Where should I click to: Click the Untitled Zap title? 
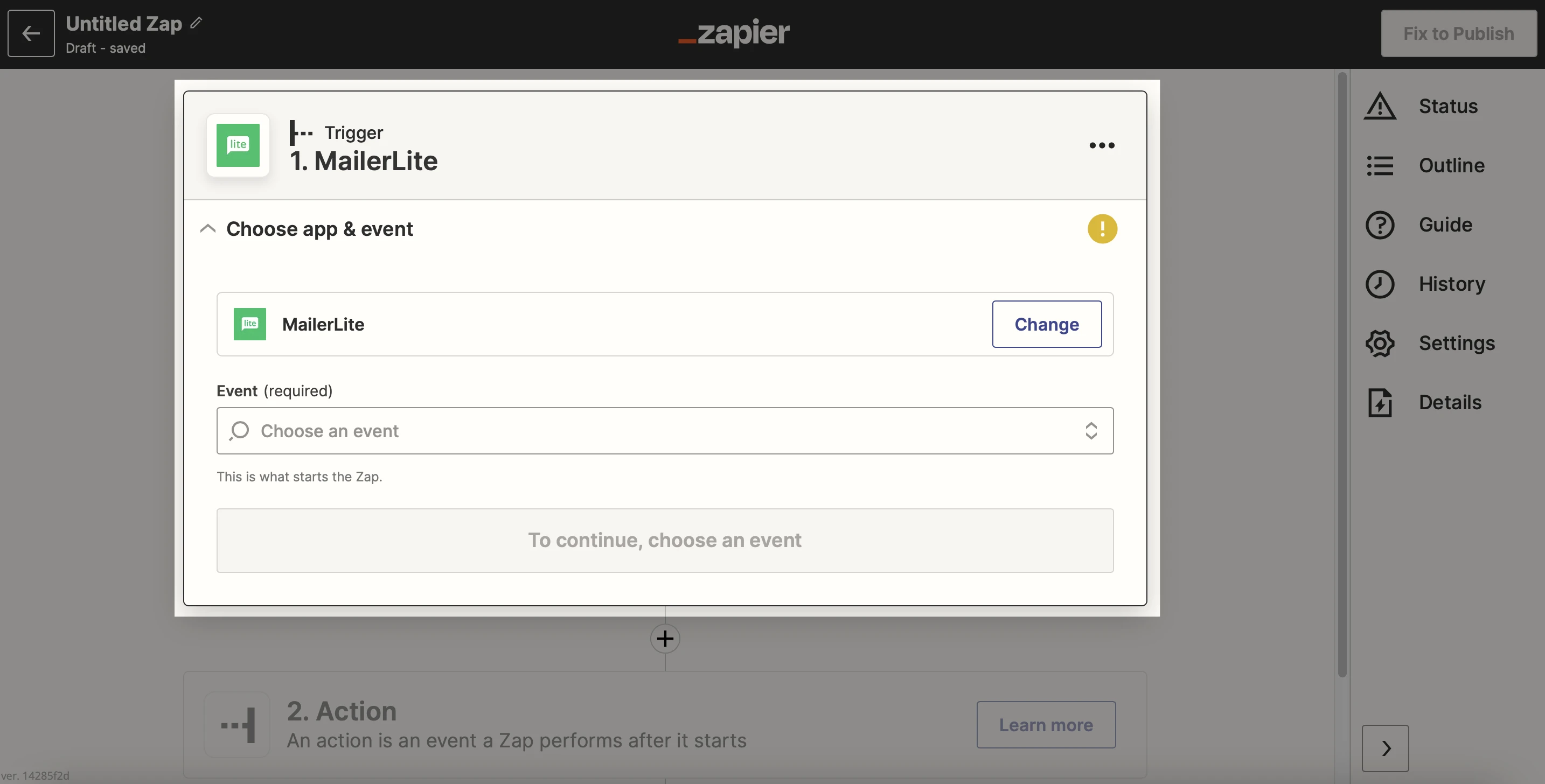(123, 23)
